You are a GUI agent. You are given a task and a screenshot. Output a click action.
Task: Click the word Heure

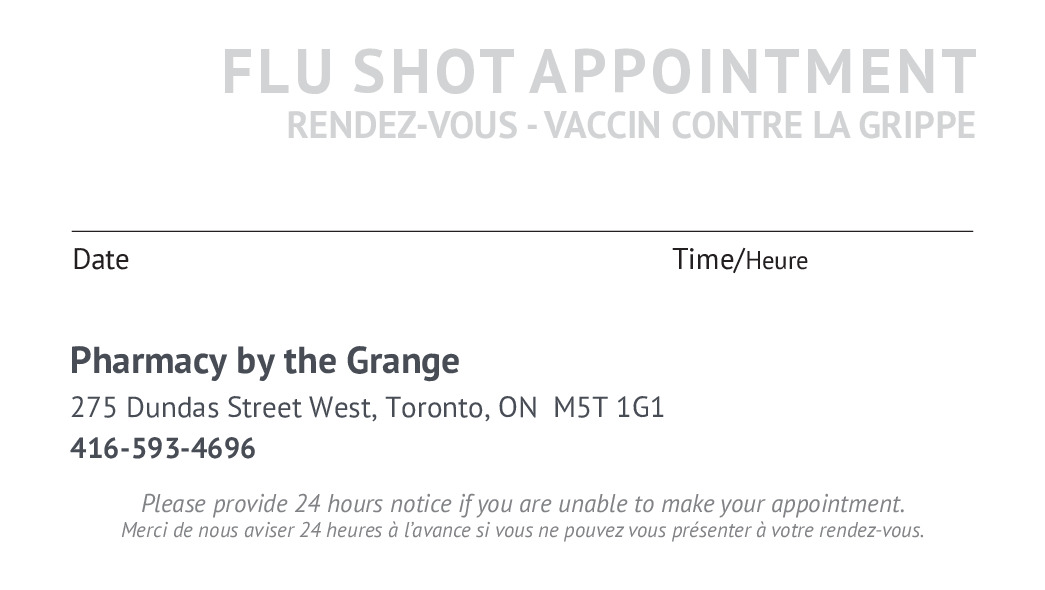pyautogui.click(x=777, y=262)
